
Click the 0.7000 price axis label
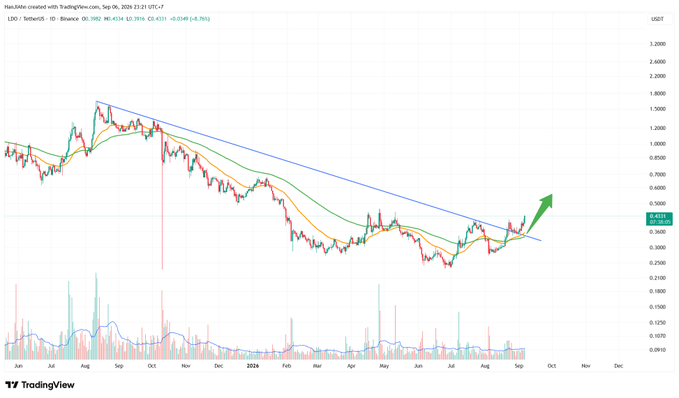point(657,175)
